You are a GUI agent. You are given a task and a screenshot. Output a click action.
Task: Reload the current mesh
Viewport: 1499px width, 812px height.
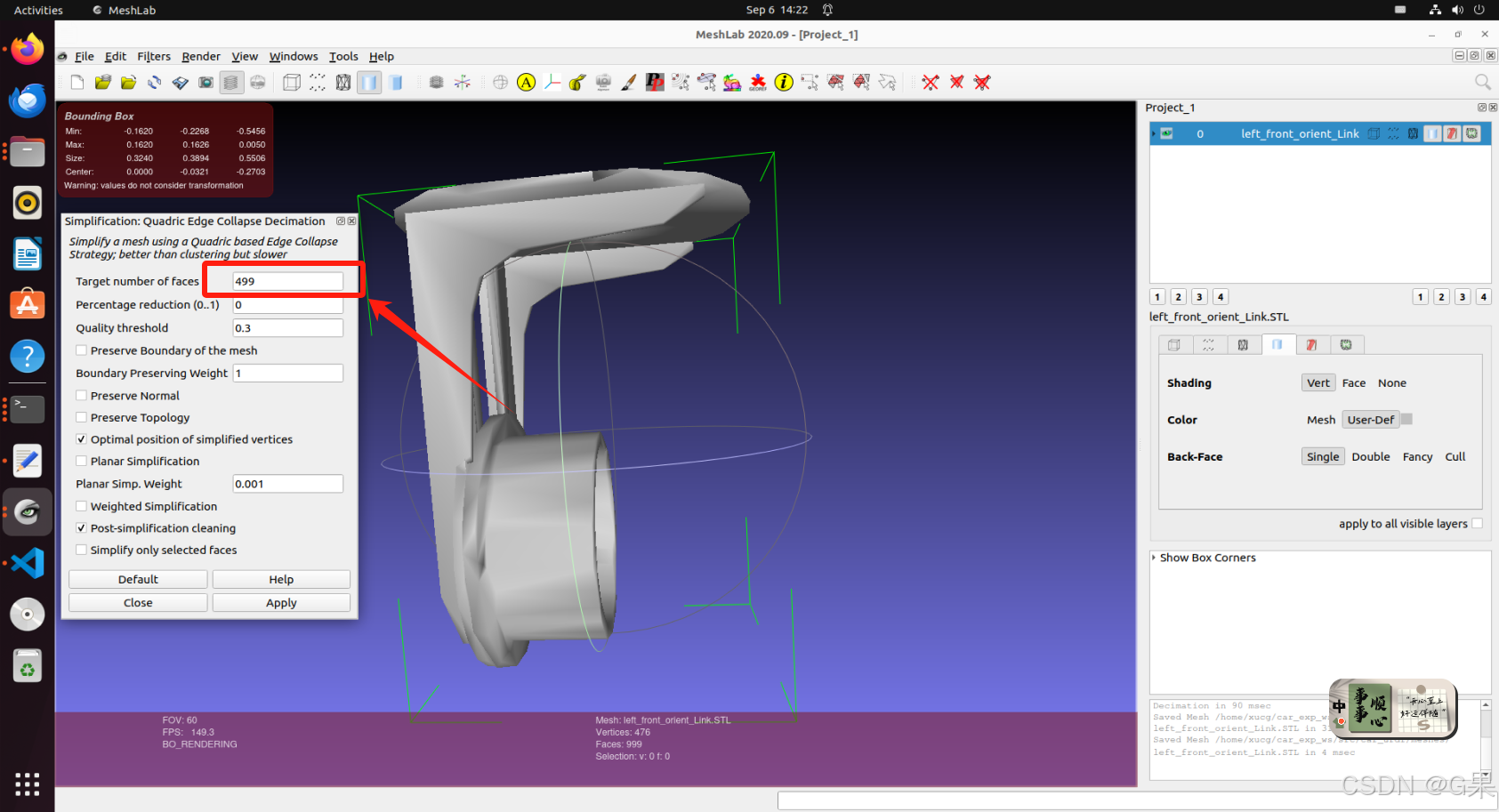pos(155,83)
